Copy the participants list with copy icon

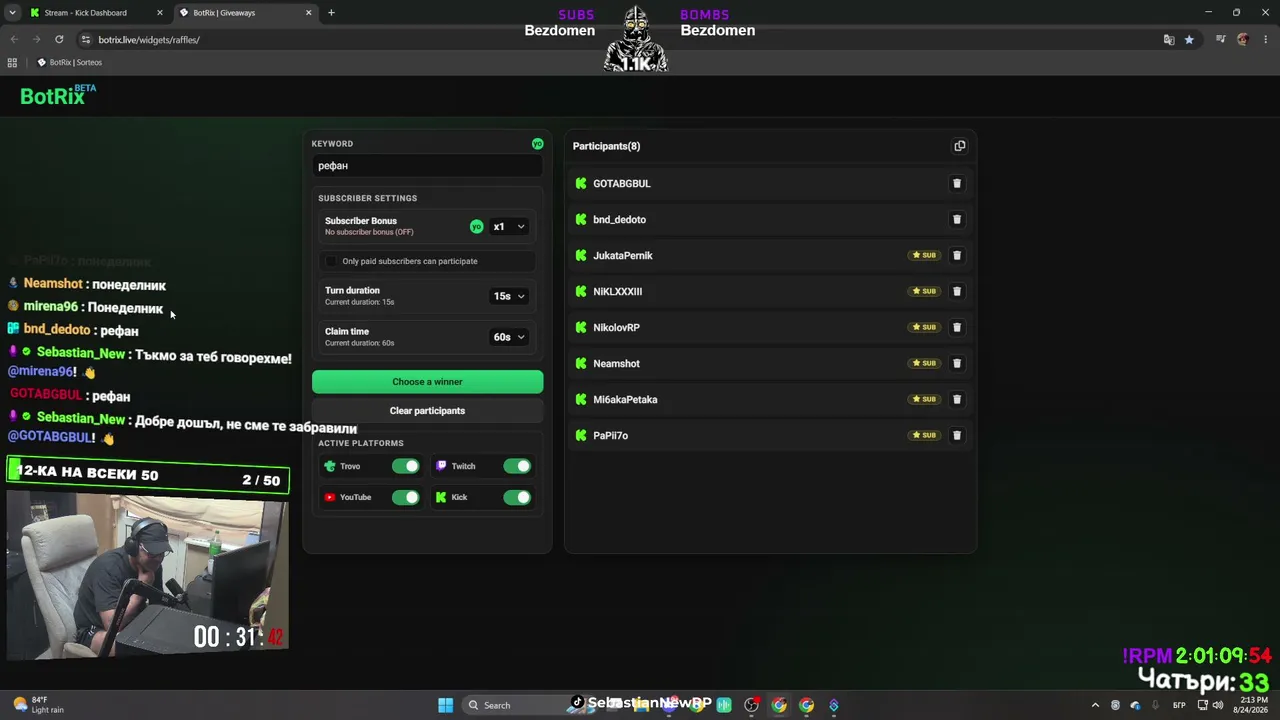pyautogui.click(x=960, y=146)
